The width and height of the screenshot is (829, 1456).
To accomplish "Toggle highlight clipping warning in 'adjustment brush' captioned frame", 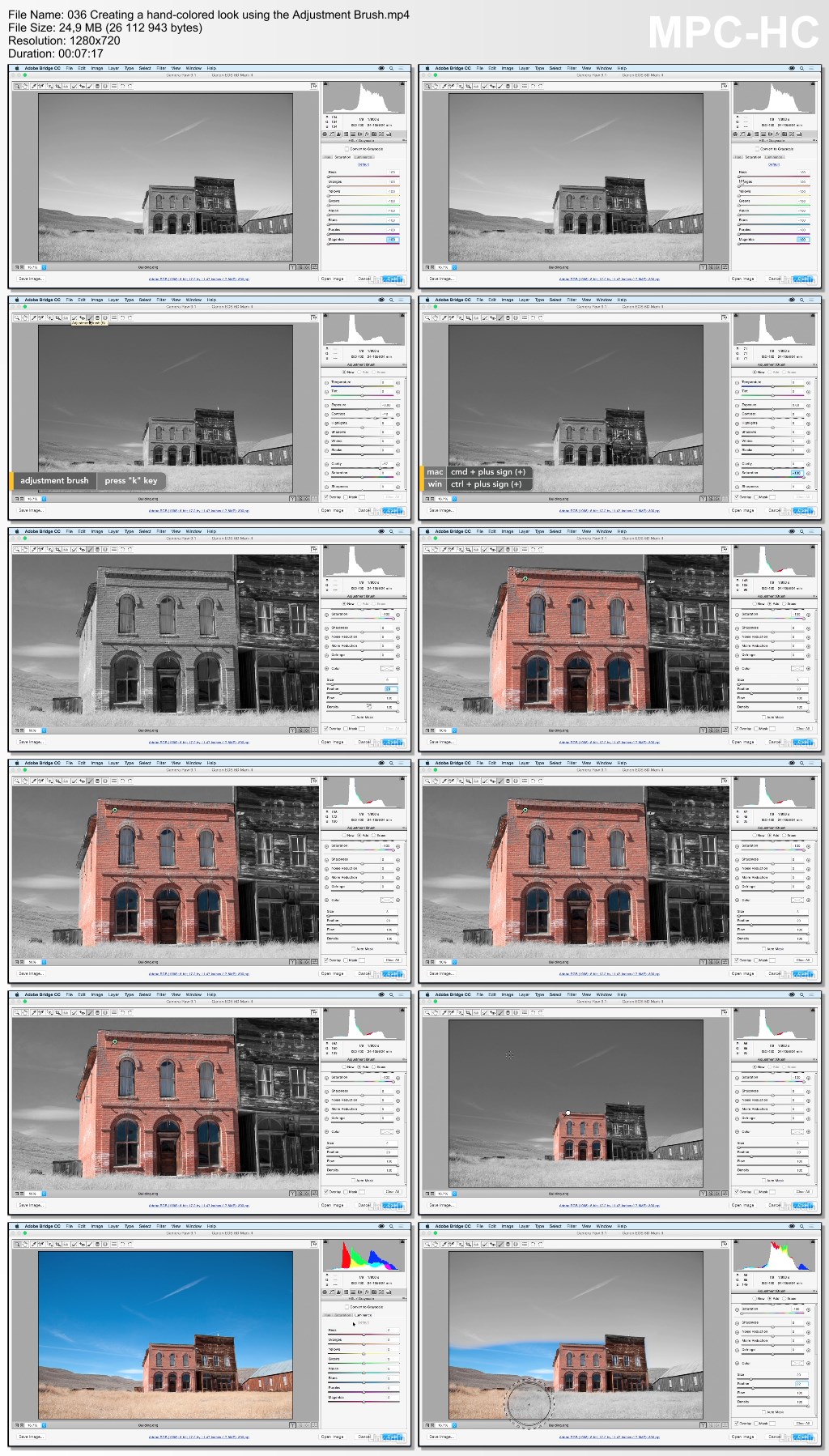I will (x=403, y=315).
